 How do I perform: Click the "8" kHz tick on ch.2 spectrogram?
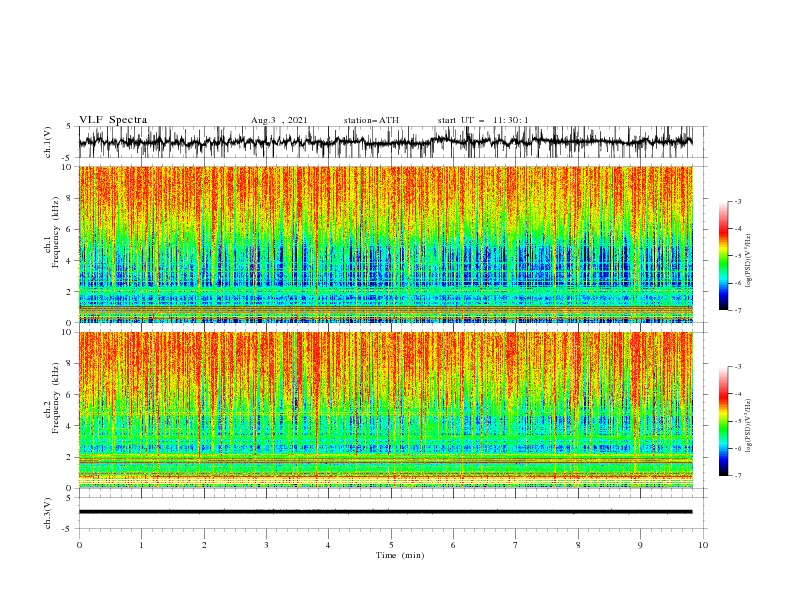point(69,363)
